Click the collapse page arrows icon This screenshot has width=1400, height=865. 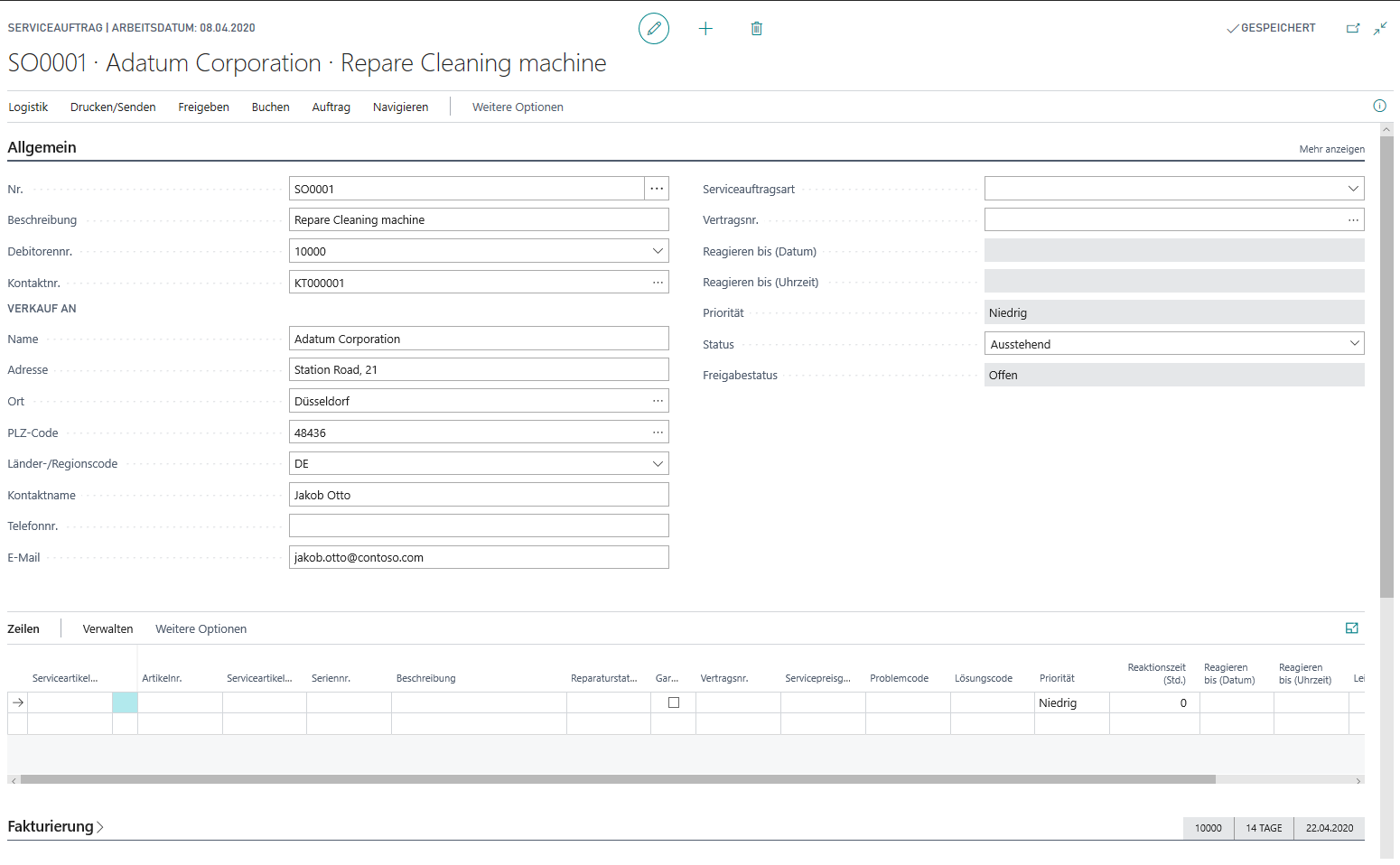coord(1380,29)
